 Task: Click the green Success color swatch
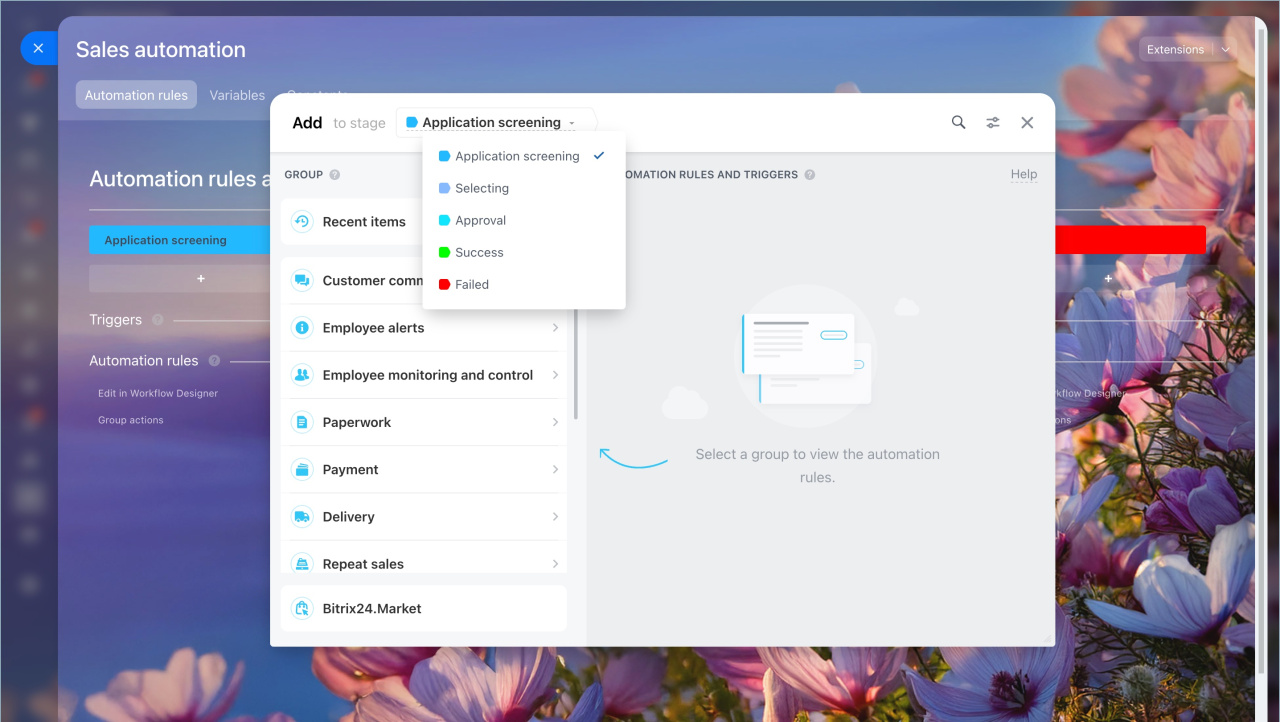444,252
